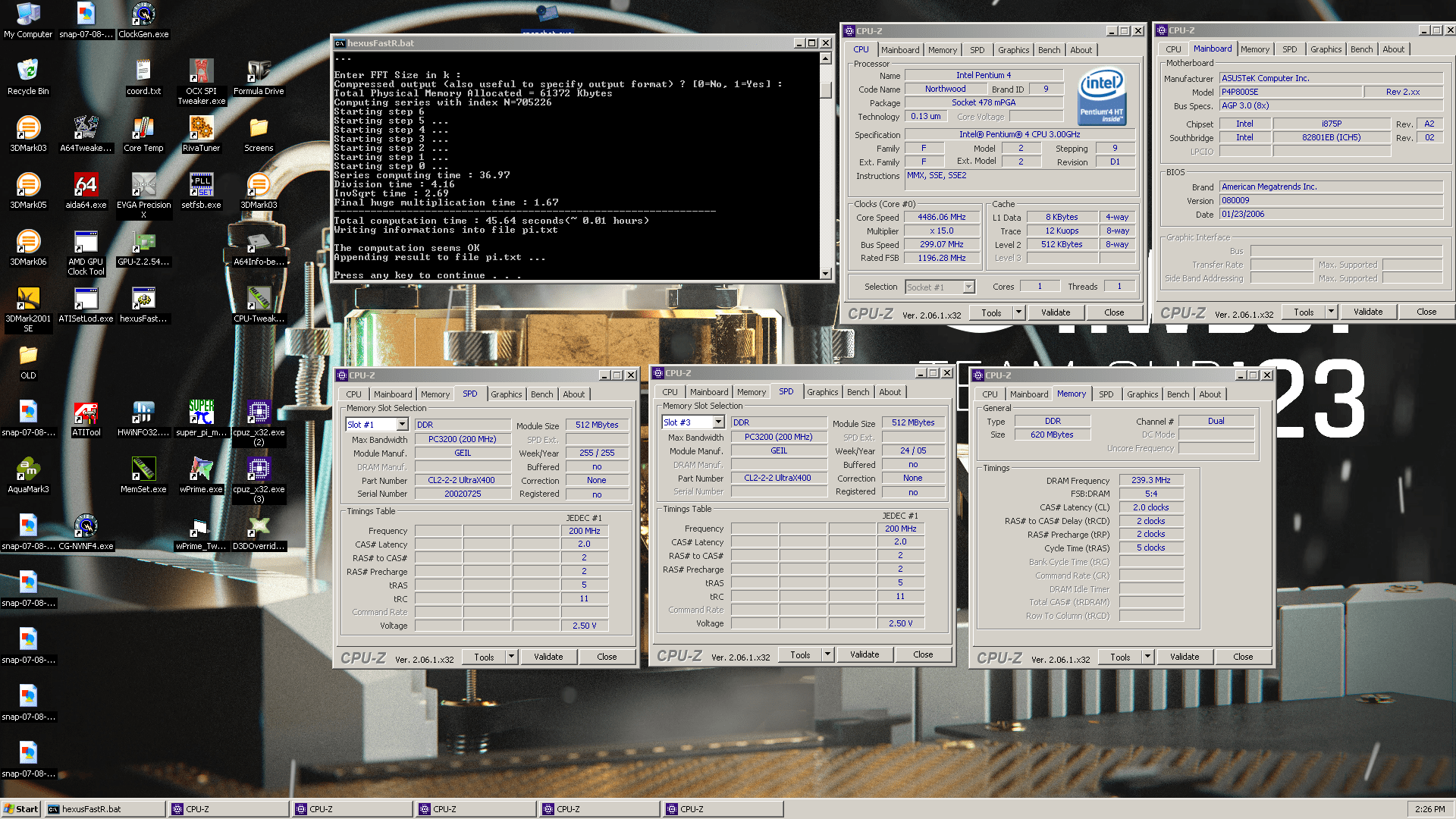Select motherboard model P4P800SE field
1456x819 pixels.
coord(1289,92)
